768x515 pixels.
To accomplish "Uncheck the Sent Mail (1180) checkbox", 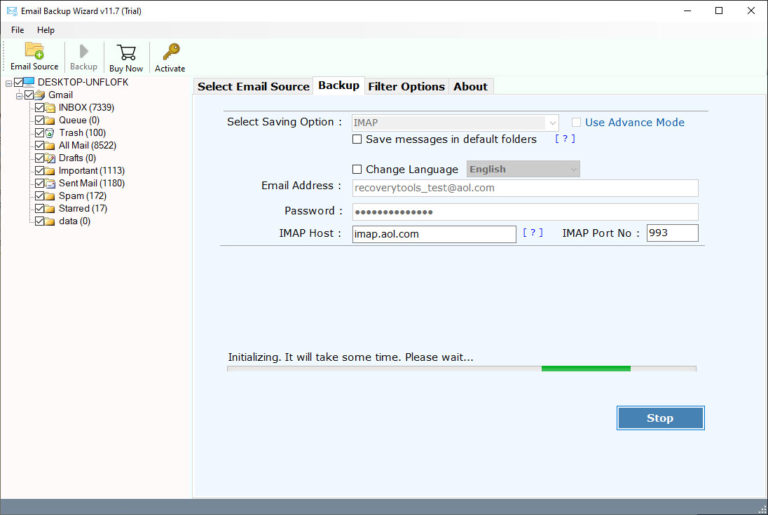I will (40, 183).
